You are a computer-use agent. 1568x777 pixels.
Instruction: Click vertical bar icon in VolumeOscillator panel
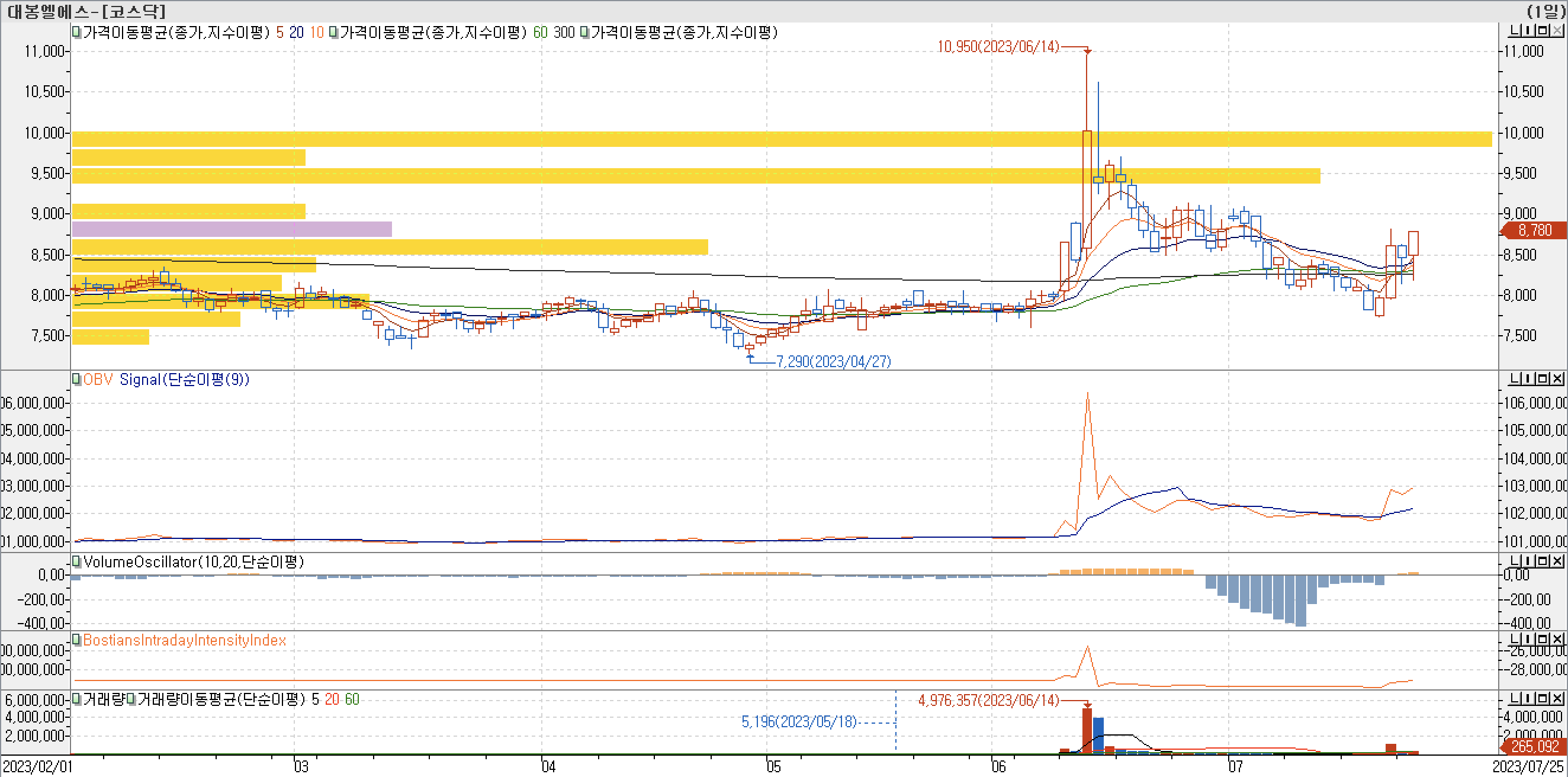(x=1528, y=560)
